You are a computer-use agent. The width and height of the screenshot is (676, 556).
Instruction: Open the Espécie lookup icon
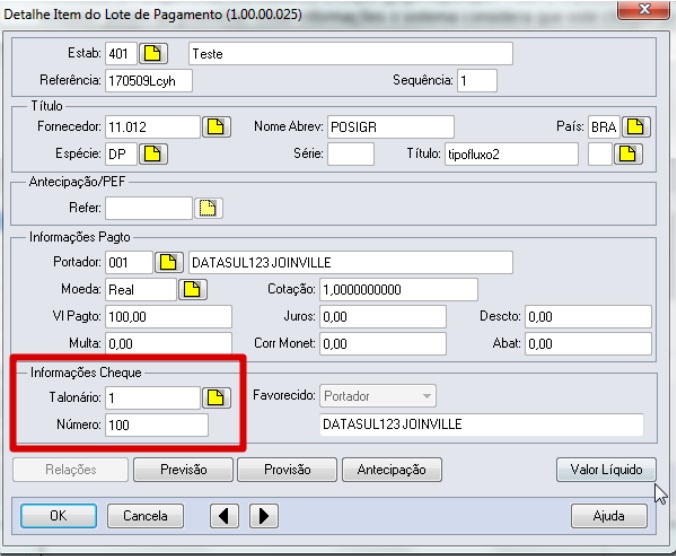(x=153, y=154)
